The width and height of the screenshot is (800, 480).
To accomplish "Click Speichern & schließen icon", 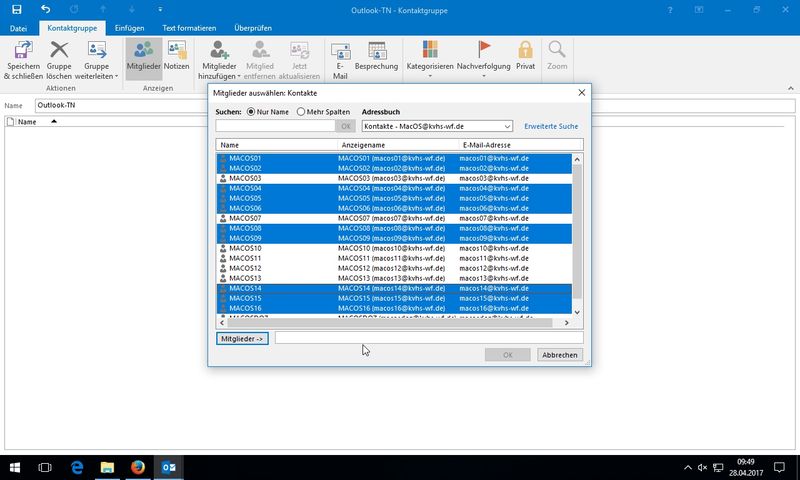I will pos(25,50).
